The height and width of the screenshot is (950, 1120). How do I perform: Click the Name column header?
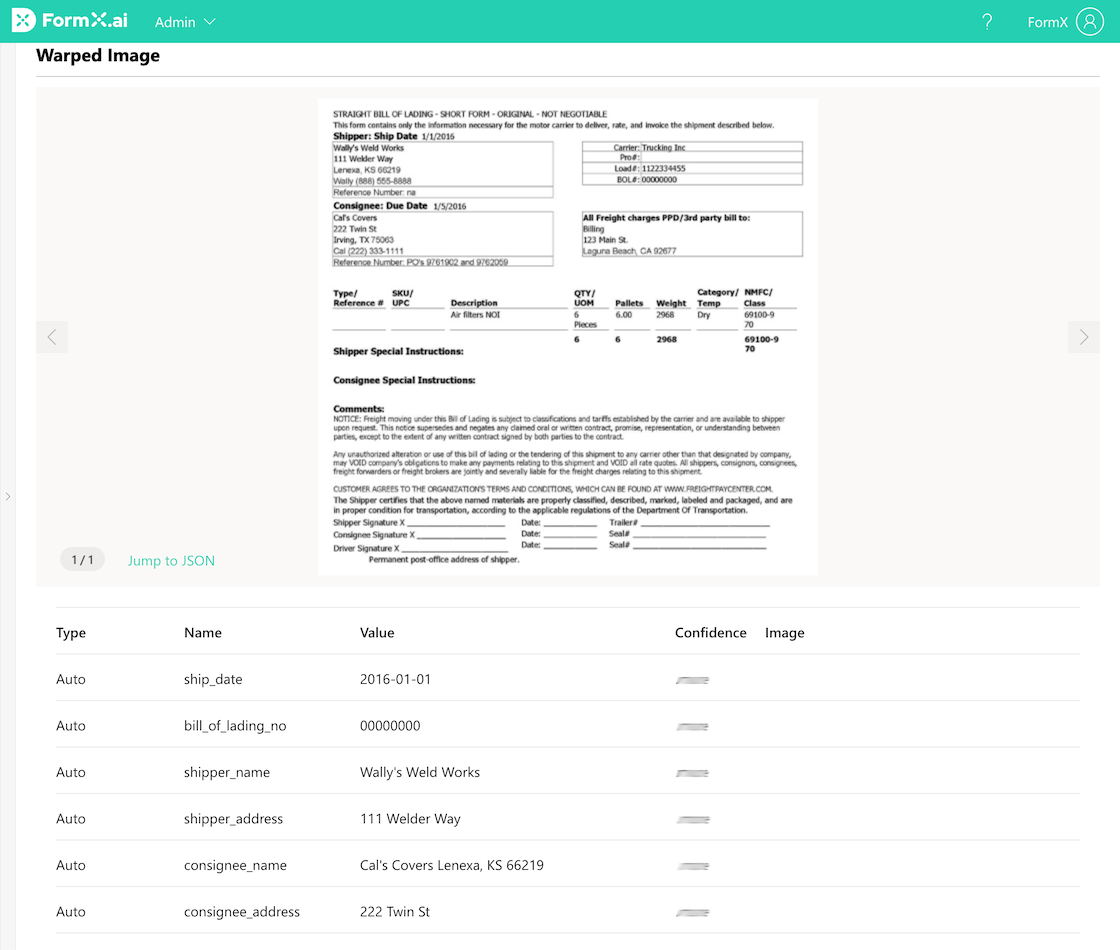(203, 633)
